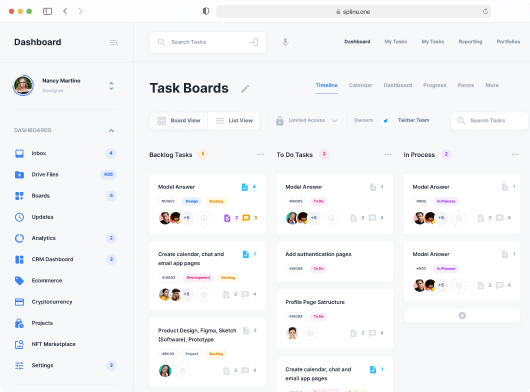Screen dimensions: 530x392
Task: Expand Nancy Martino profile switcher arrows
Action: 111,86
